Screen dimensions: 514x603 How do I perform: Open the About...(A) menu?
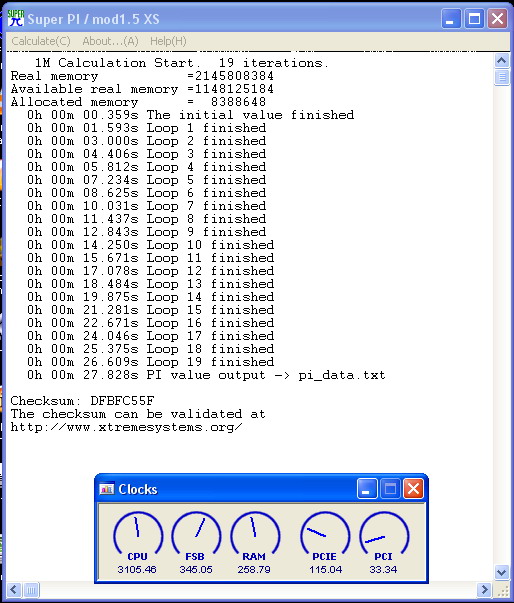110,41
